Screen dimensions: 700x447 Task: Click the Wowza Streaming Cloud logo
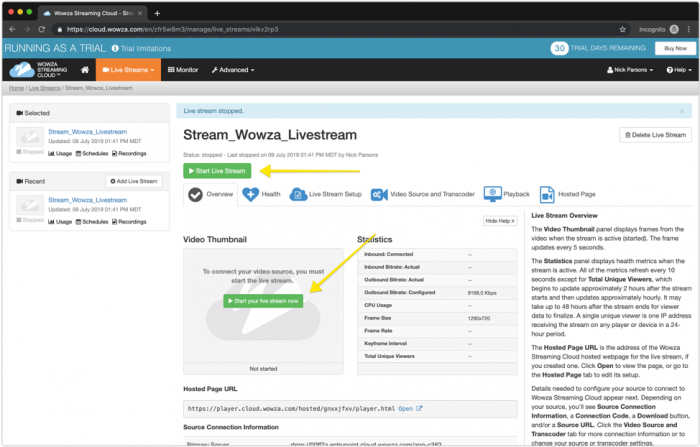(33, 70)
